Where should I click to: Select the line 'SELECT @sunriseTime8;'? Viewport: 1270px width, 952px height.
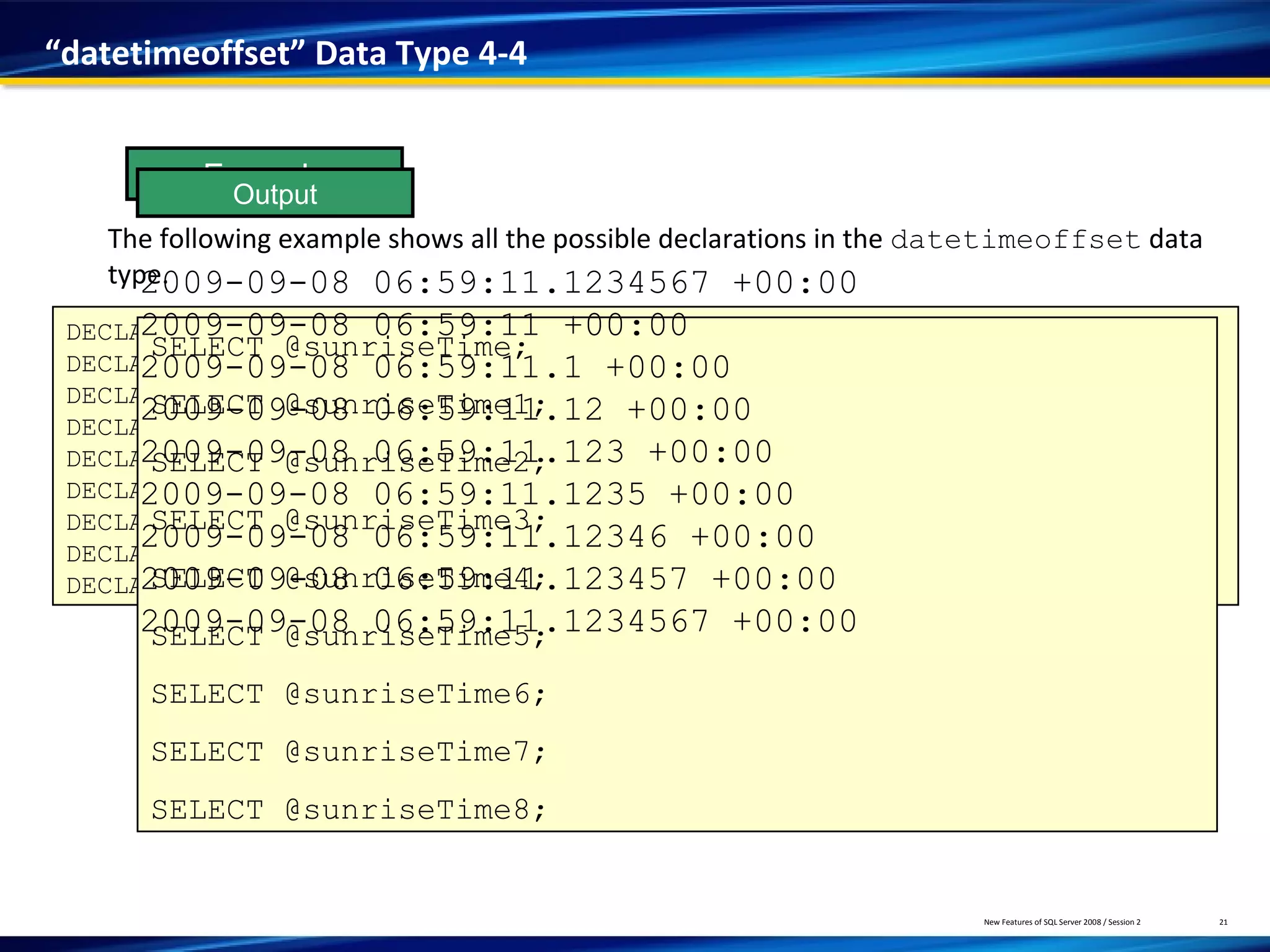[349, 810]
